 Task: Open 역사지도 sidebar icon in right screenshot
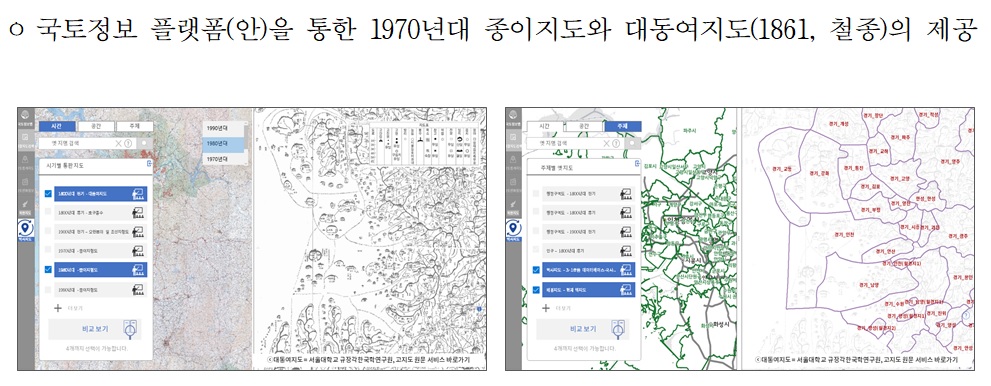tap(514, 230)
